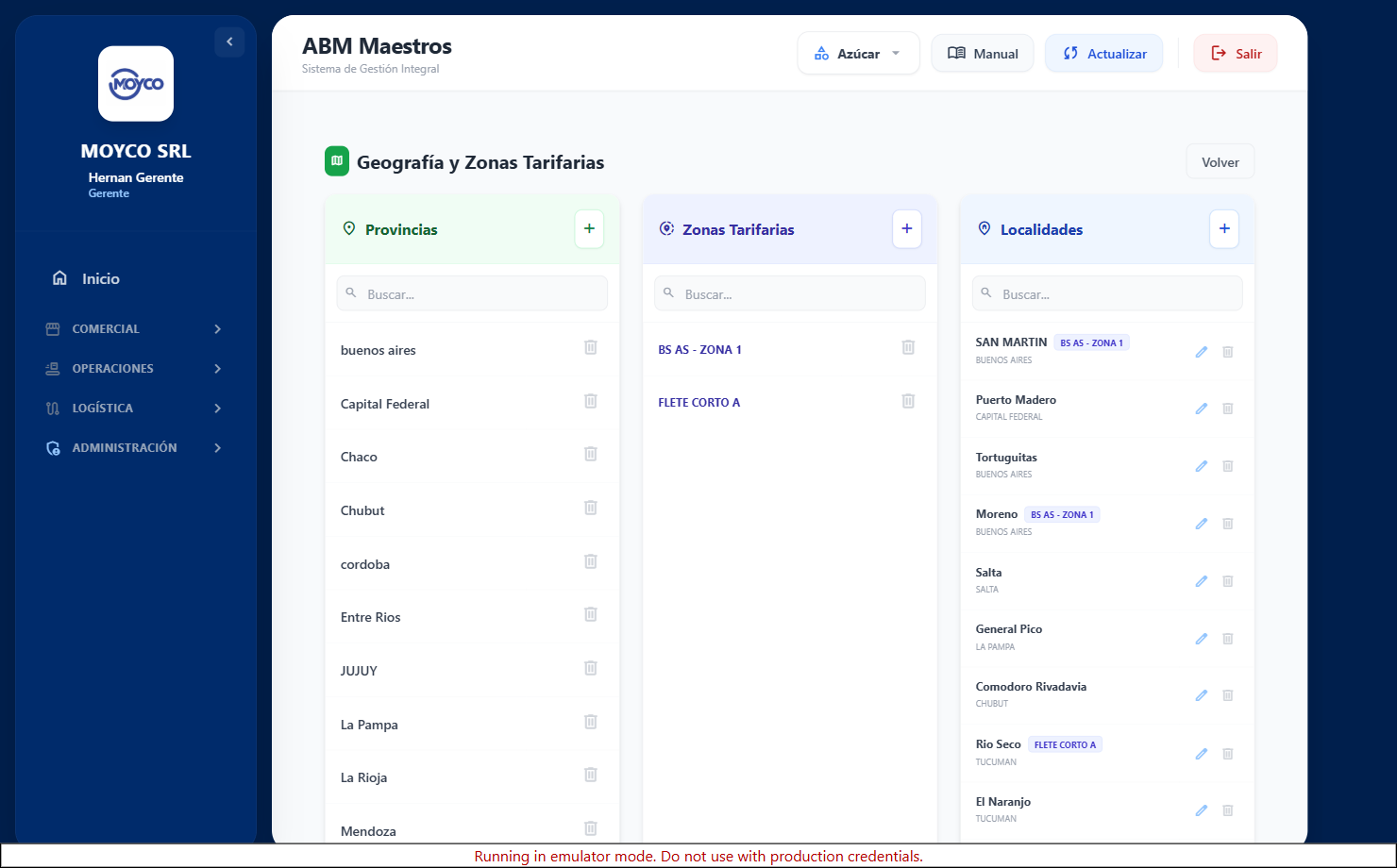This screenshot has width=1397, height=868.
Task: Select the FLETE CORTO A zone name
Action: tap(699, 402)
